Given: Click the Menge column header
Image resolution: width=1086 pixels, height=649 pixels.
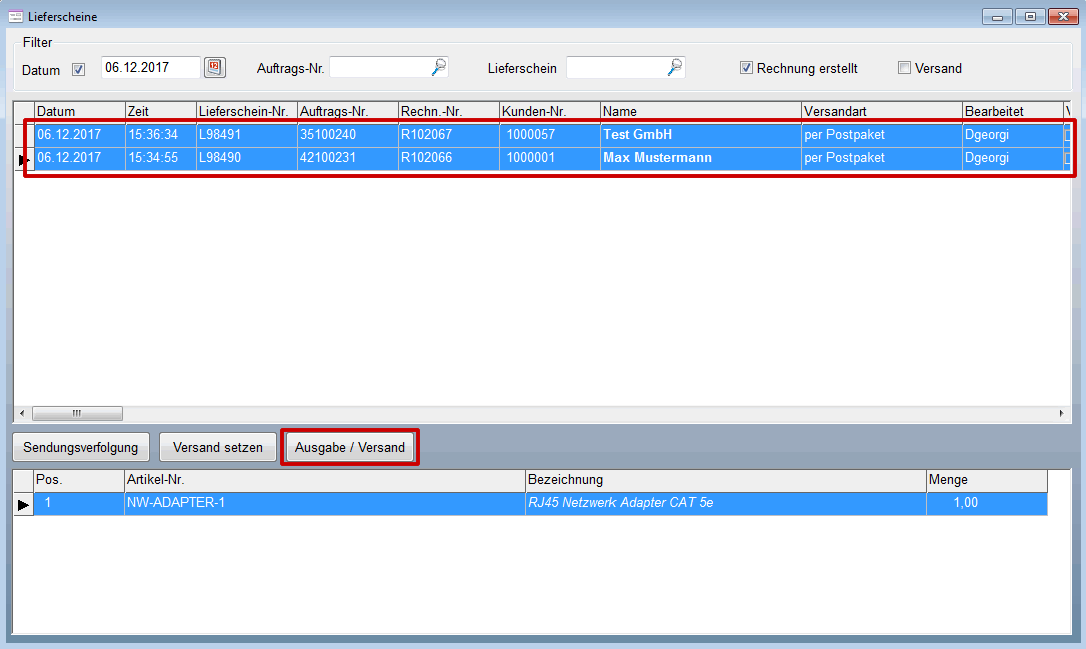Looking at the screenshot, I should [x=987, y=479].
